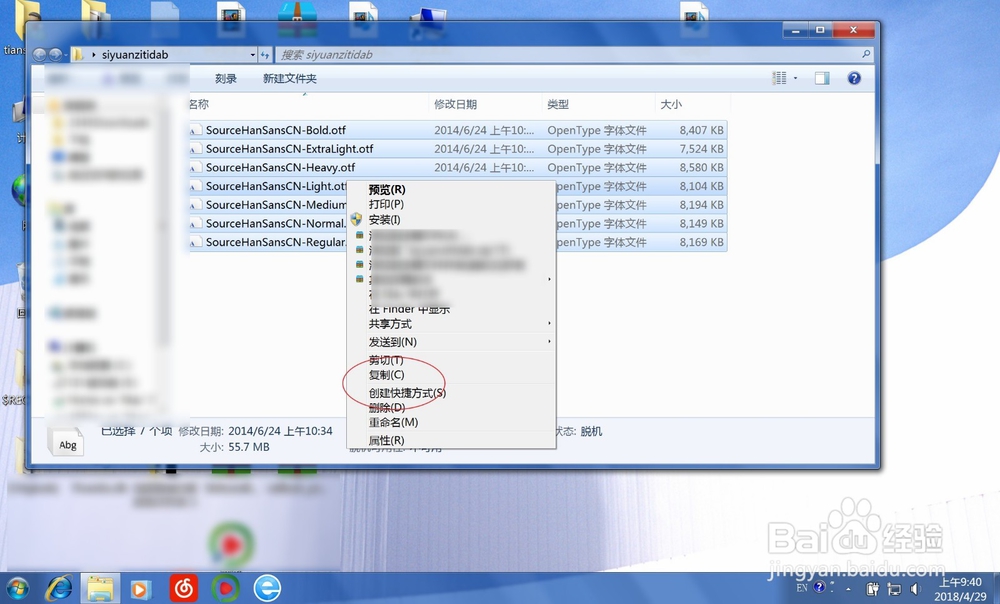
Task: Change view layout icon in toolbar
Action: [x=779, y=78]
